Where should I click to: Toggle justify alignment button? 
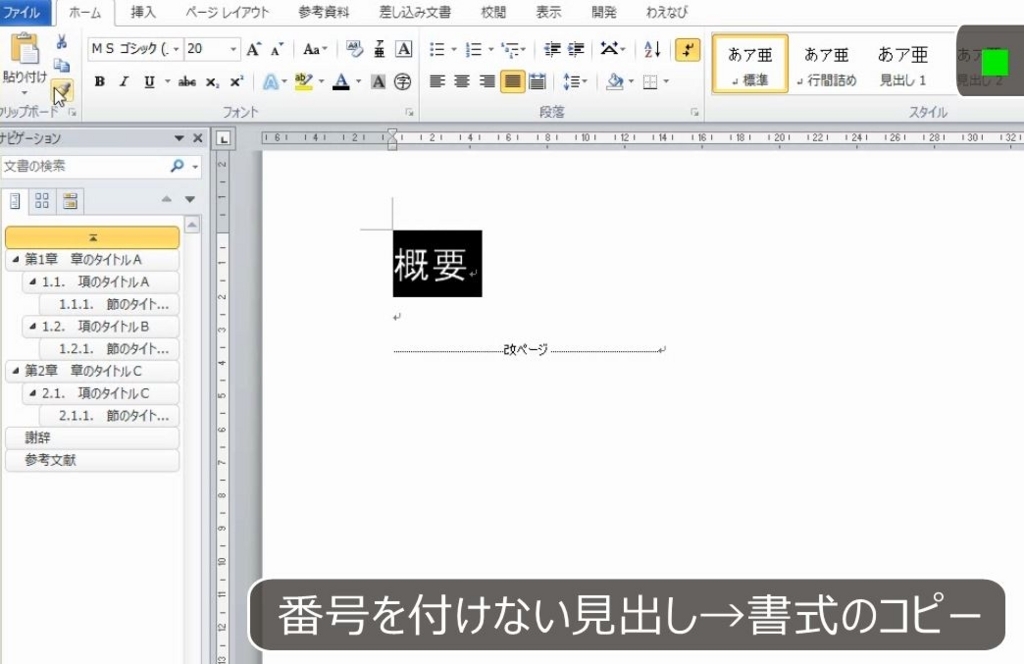(x=513, y=82)
